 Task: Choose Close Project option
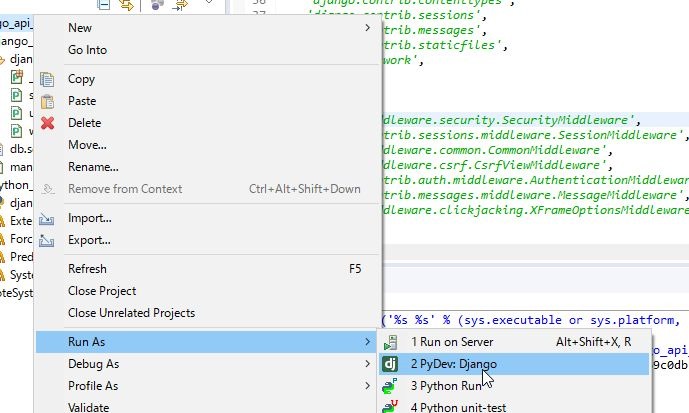102,291
